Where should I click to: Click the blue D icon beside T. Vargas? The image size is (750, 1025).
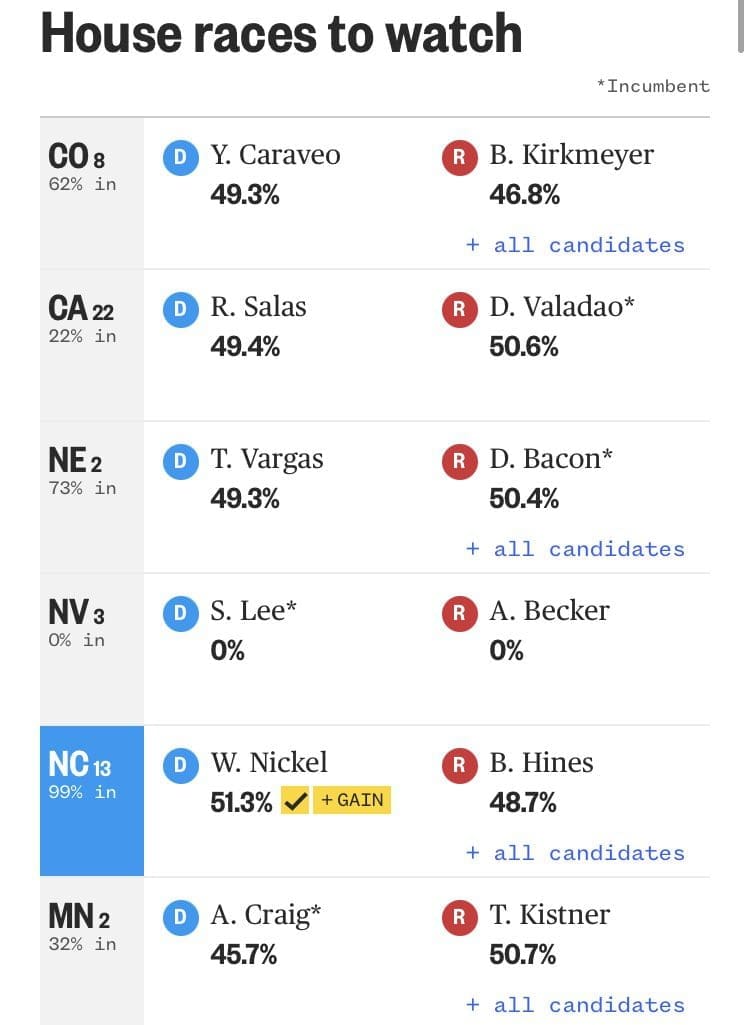click(x=180, y=460)
